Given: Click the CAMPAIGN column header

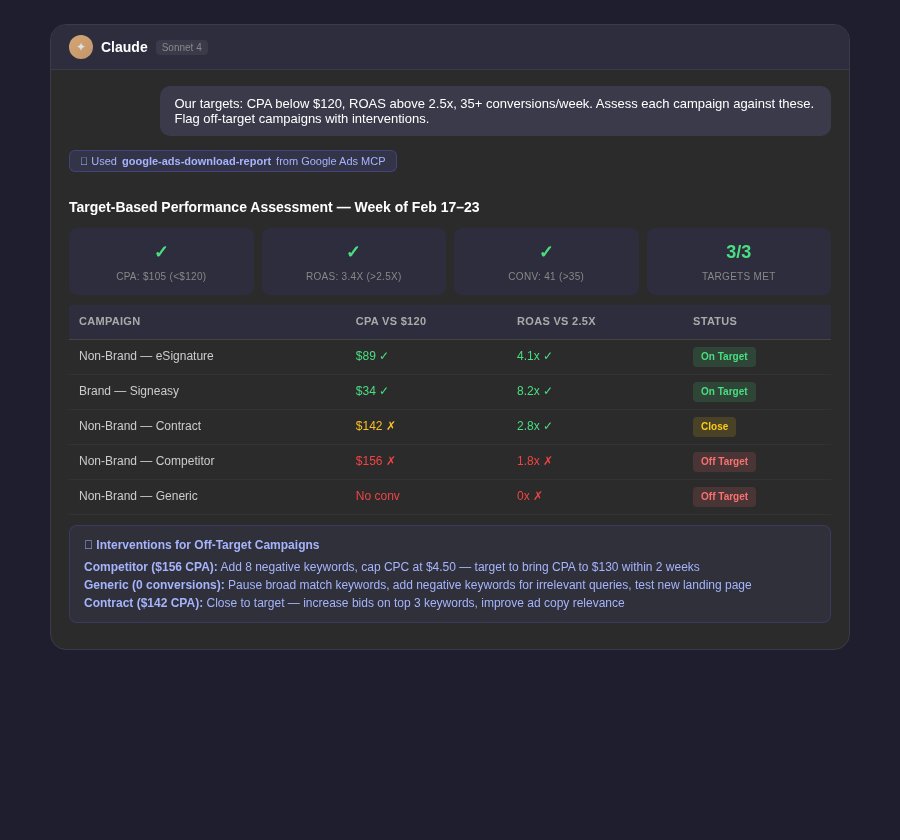Looking at the screenshot, I should point(110,322).
